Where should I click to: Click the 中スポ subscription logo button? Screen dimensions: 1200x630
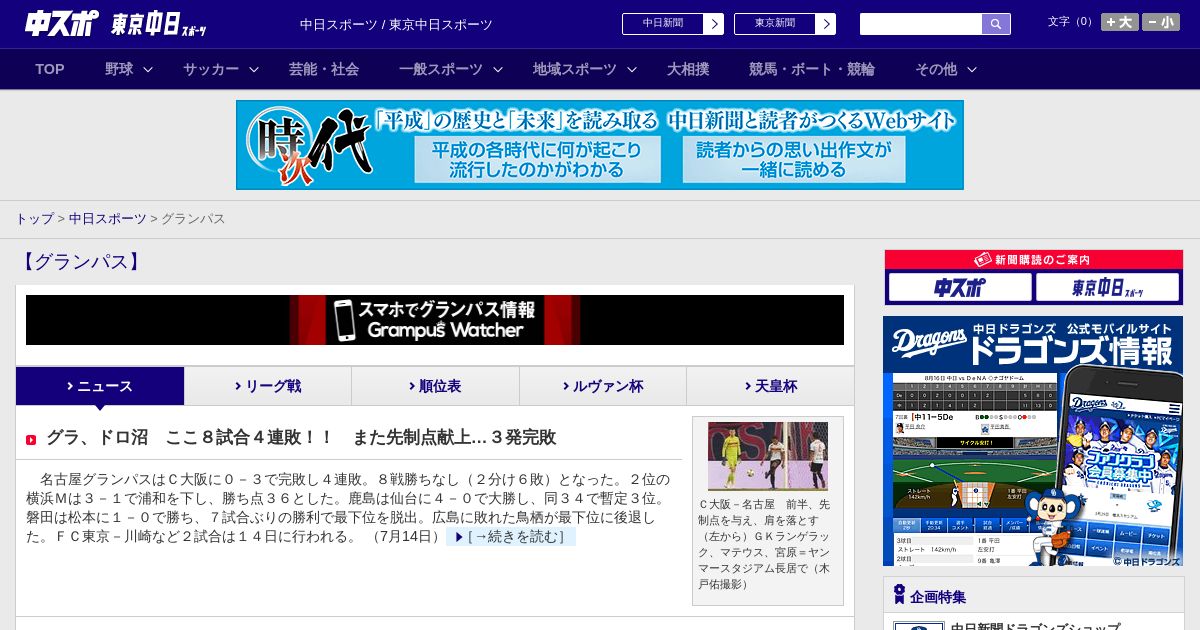960,287
